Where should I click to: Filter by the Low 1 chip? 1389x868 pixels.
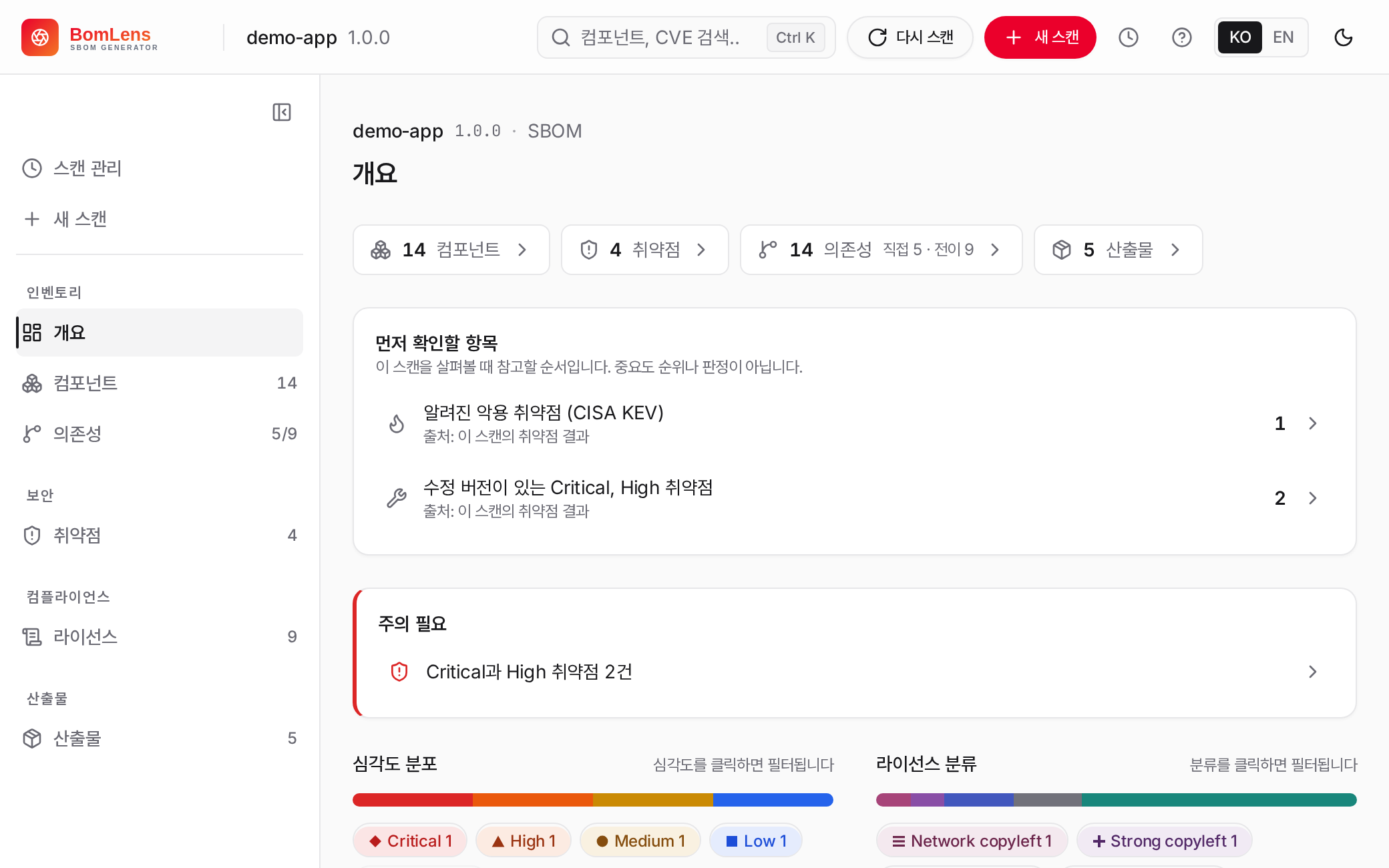click(x=756, y=841)
